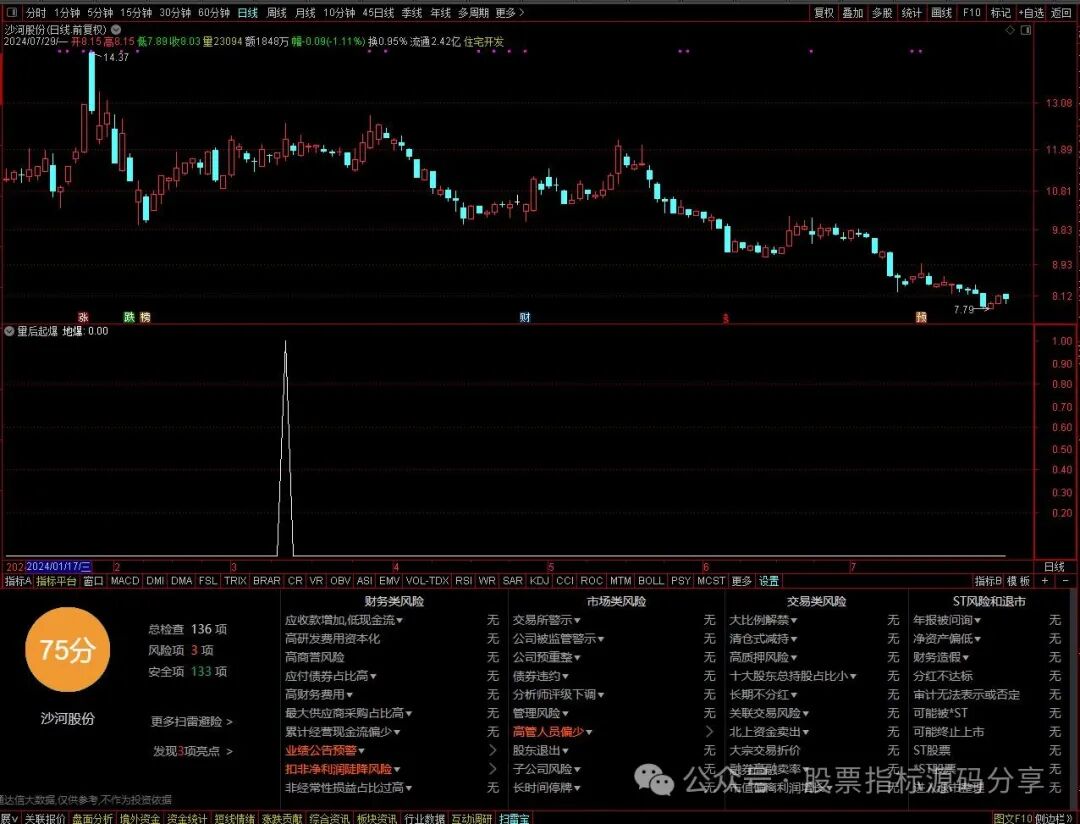Expand 年报被问询 dropdown
Image resolution: width=1080 pixels, height=824 pixels.
click(x=947, y=620)
